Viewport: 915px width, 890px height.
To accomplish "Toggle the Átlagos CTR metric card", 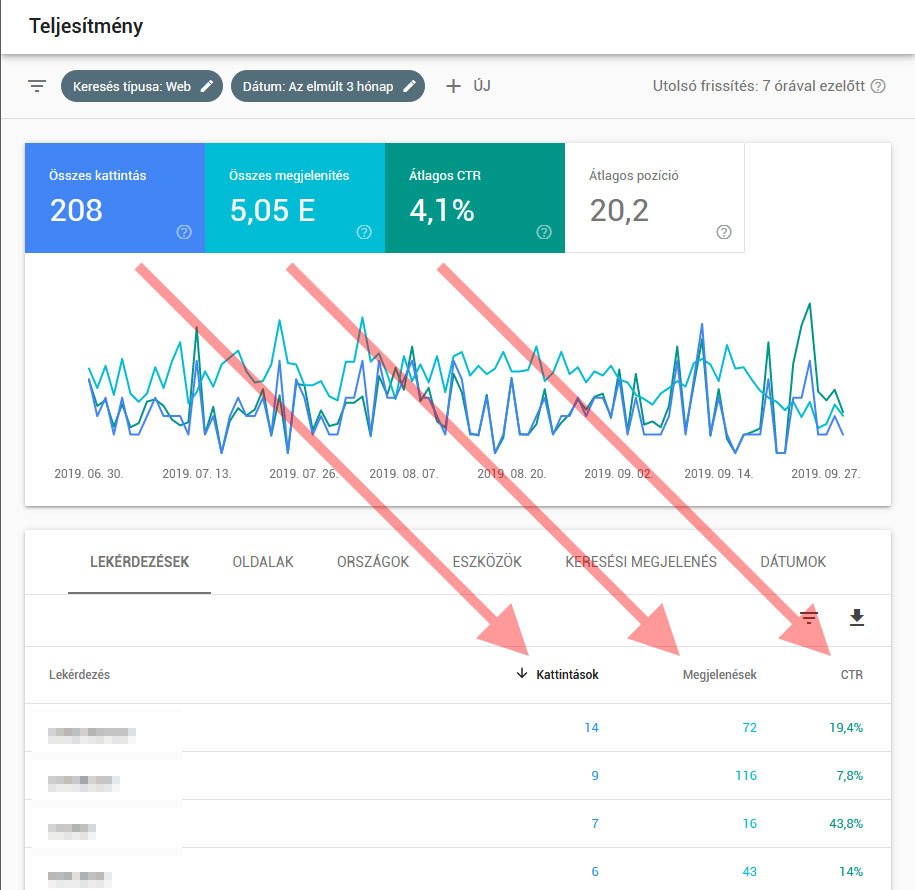I will pos(474,197).
